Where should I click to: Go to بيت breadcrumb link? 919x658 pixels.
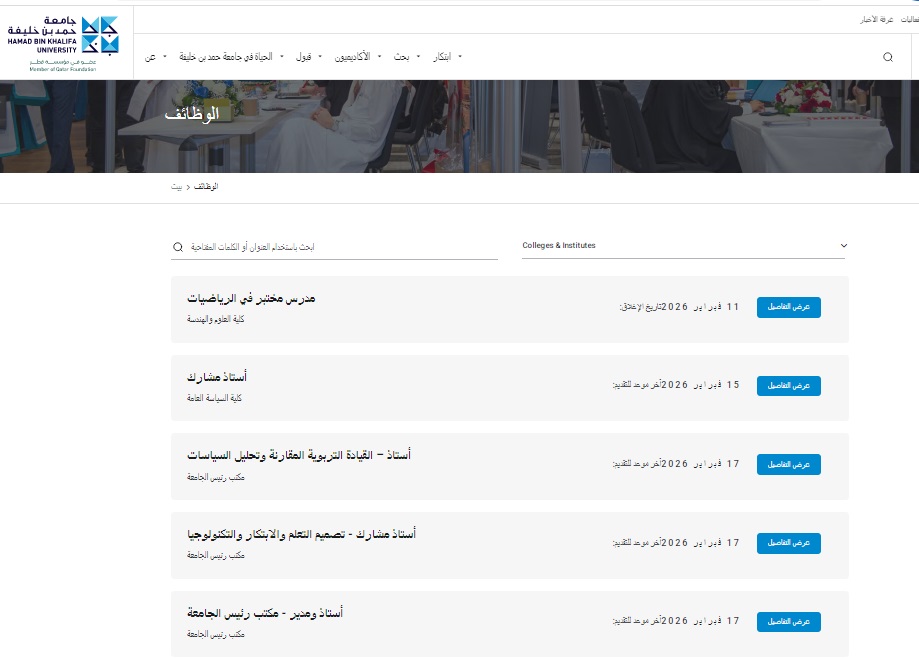177,187
